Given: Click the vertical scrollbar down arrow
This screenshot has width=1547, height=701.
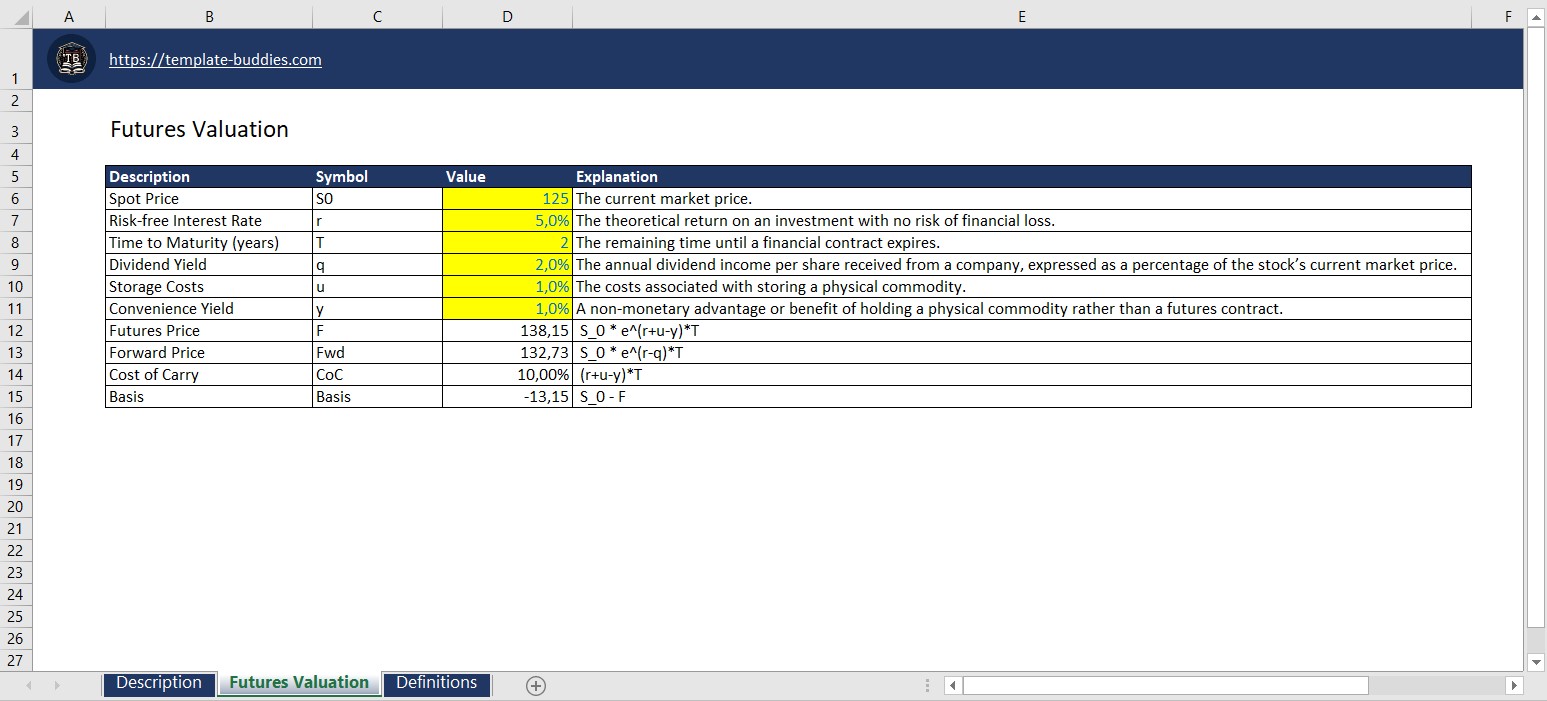Looking at the screenshot, I should click(x=1537, y=662).
